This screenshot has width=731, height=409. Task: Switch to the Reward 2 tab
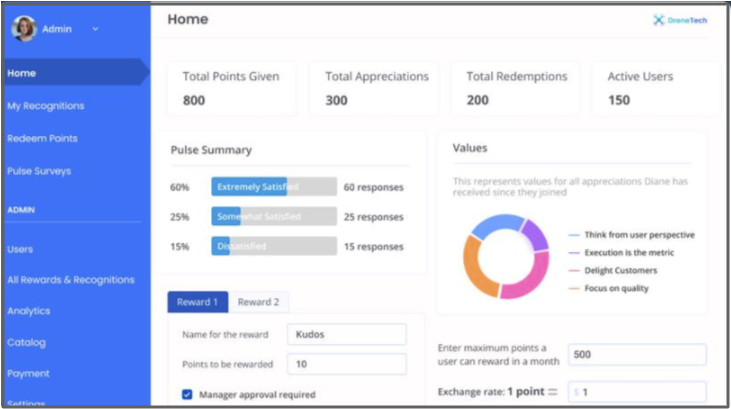click(258, 302)
